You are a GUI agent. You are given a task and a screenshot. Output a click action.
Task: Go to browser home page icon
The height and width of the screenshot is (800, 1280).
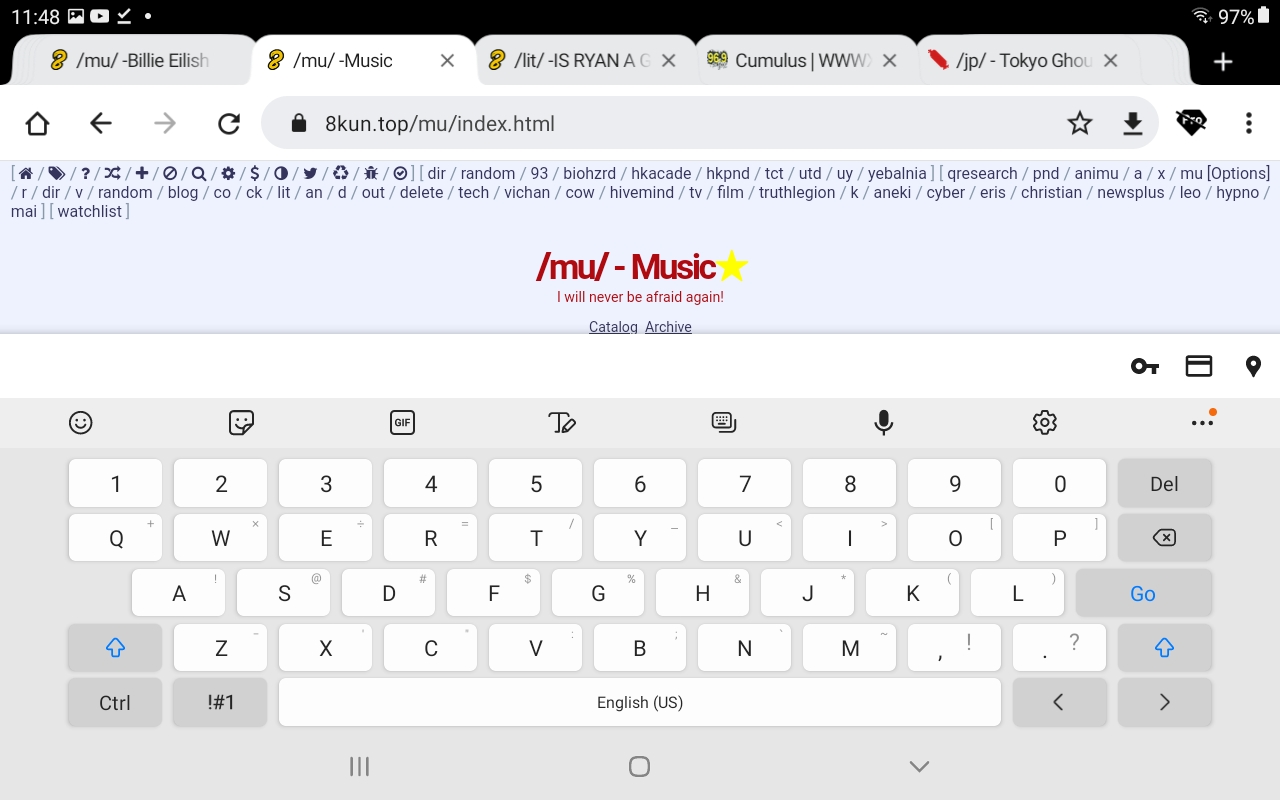37,124
